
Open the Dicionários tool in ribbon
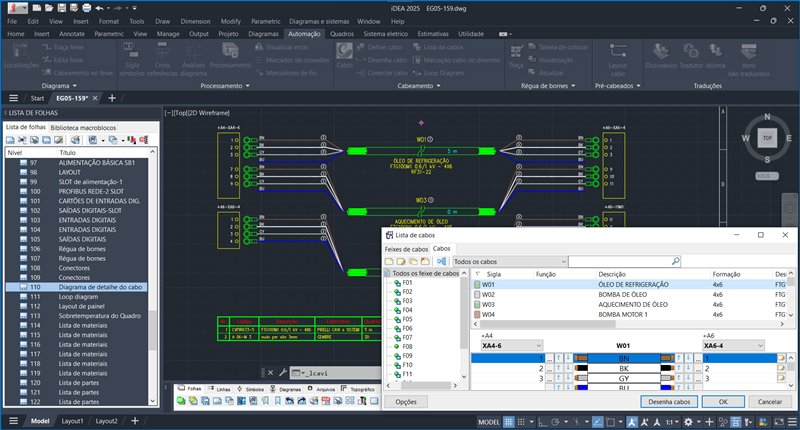click(x=661, y=54)
